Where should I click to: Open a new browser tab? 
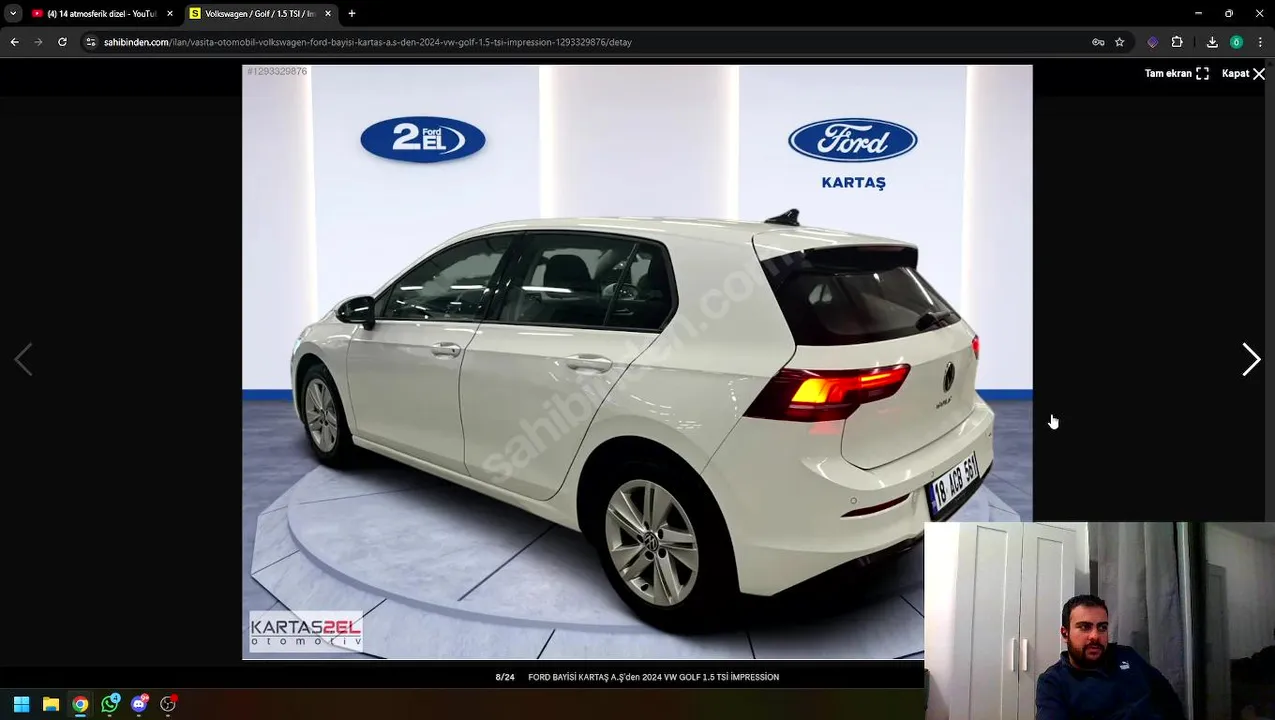coord(351,14)
